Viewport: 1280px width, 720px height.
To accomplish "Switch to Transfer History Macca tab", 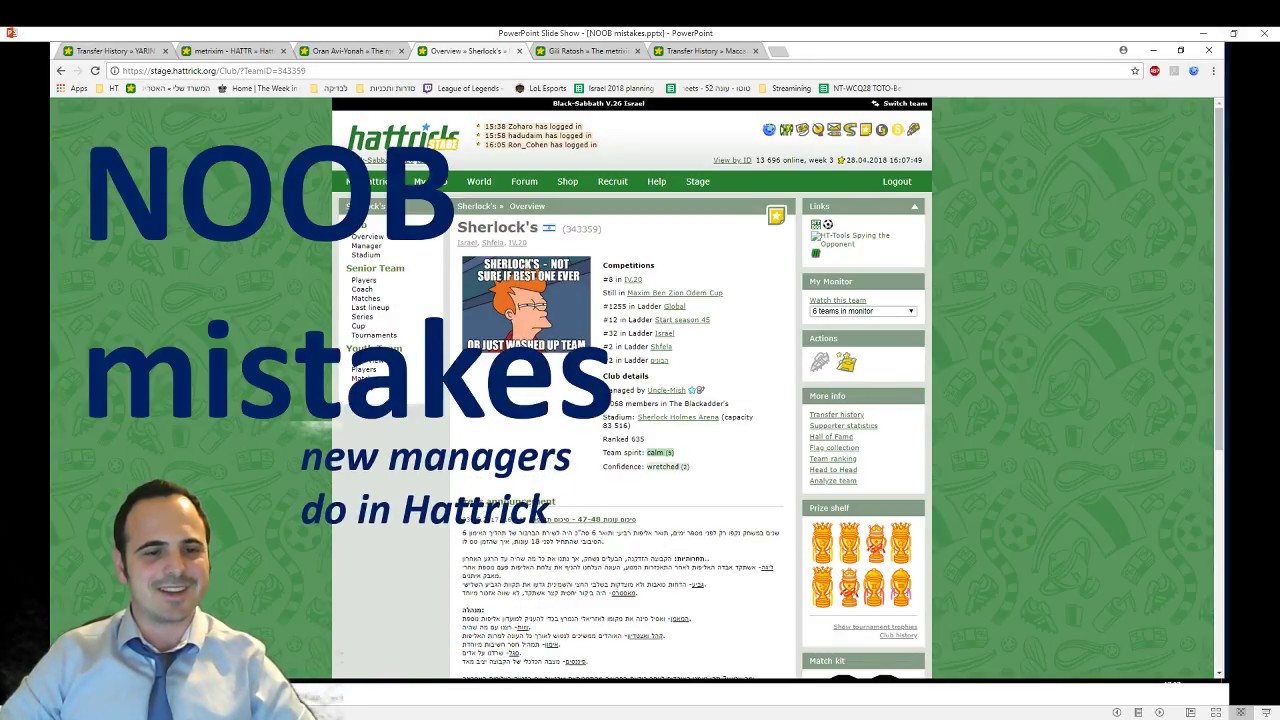I will [705, 51].
